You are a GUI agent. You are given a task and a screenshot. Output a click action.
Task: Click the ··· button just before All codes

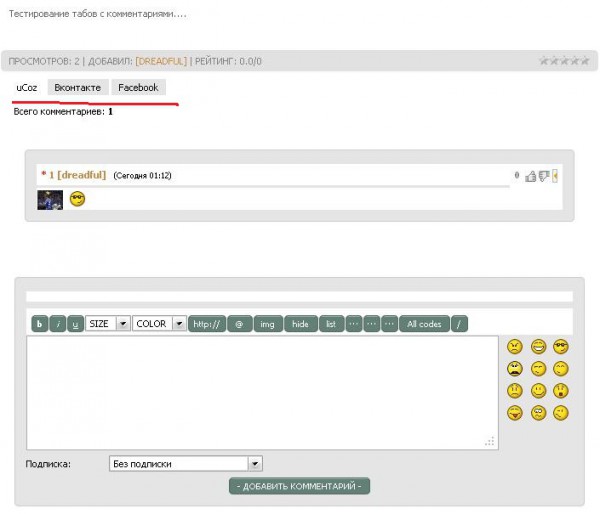pos(389,324)
